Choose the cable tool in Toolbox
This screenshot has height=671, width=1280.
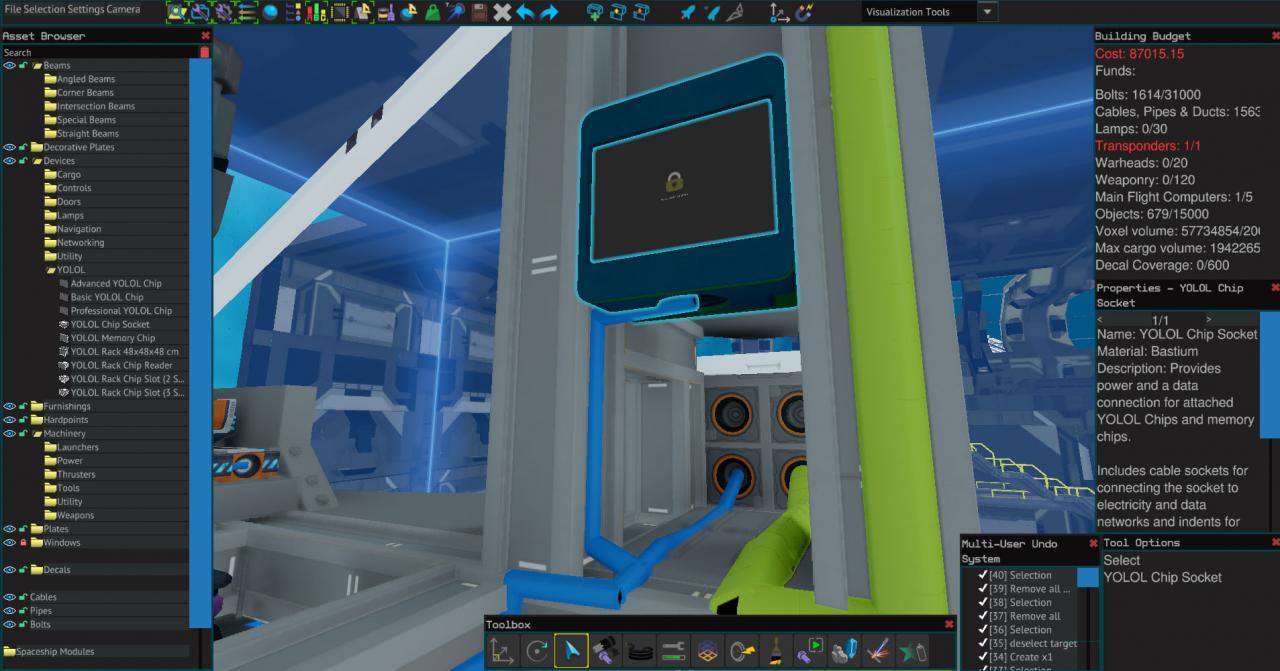tap(639, 651)
